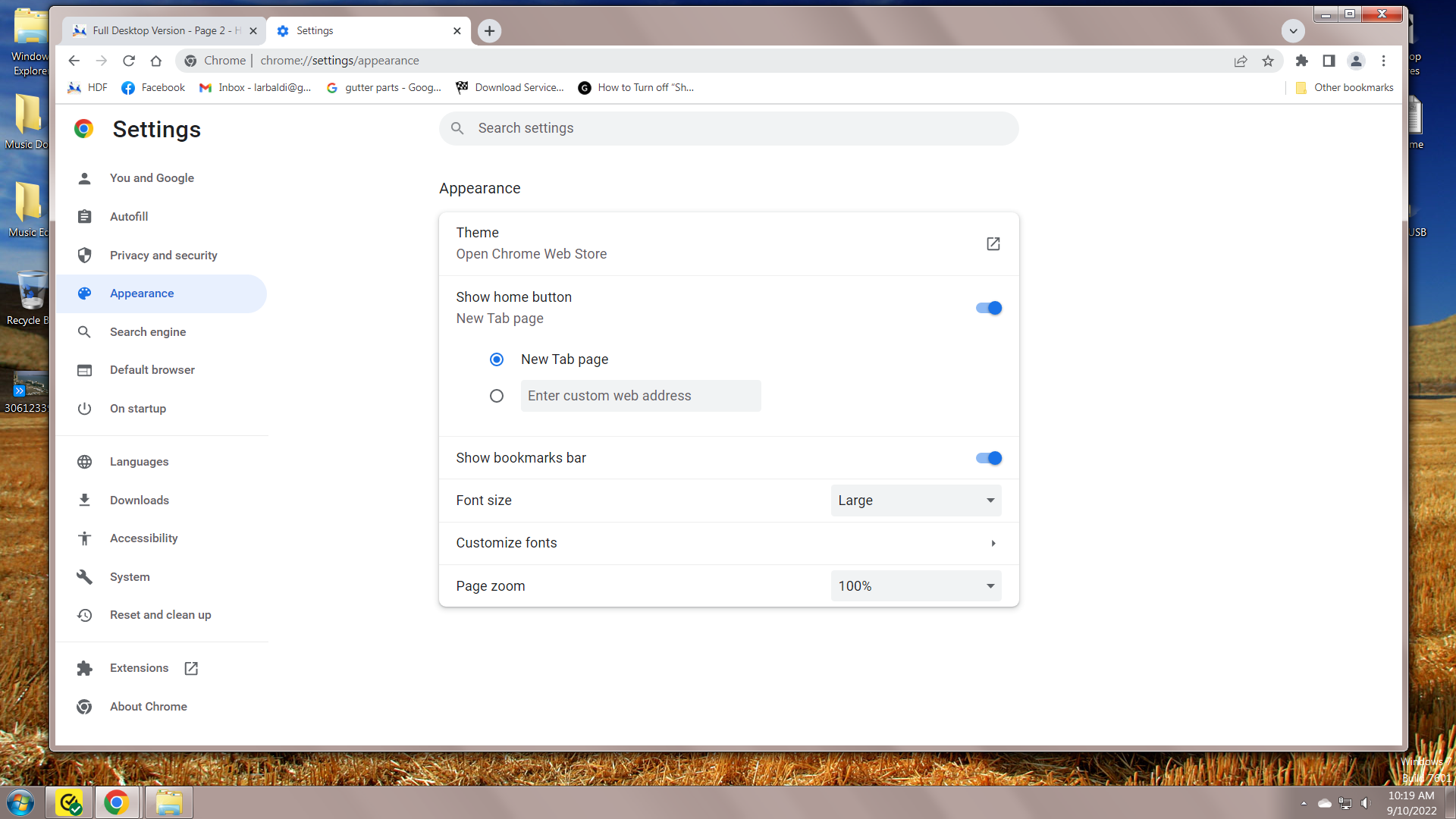The width and height of the screenshot is (1456, 819).
Task: Open the Page zoom dropdown
Action: 915,586
